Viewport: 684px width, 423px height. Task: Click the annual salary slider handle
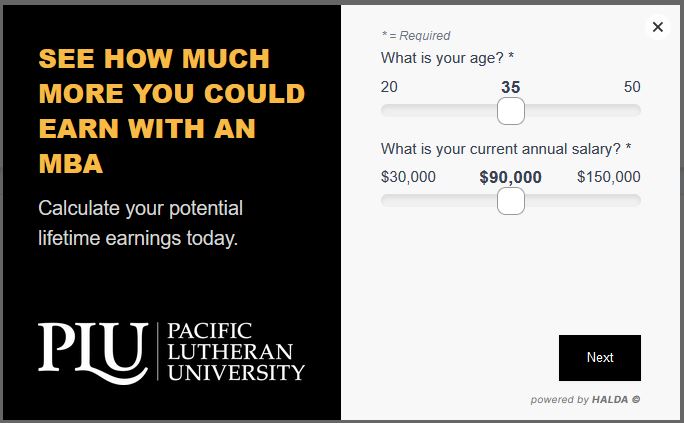(511, 201)
